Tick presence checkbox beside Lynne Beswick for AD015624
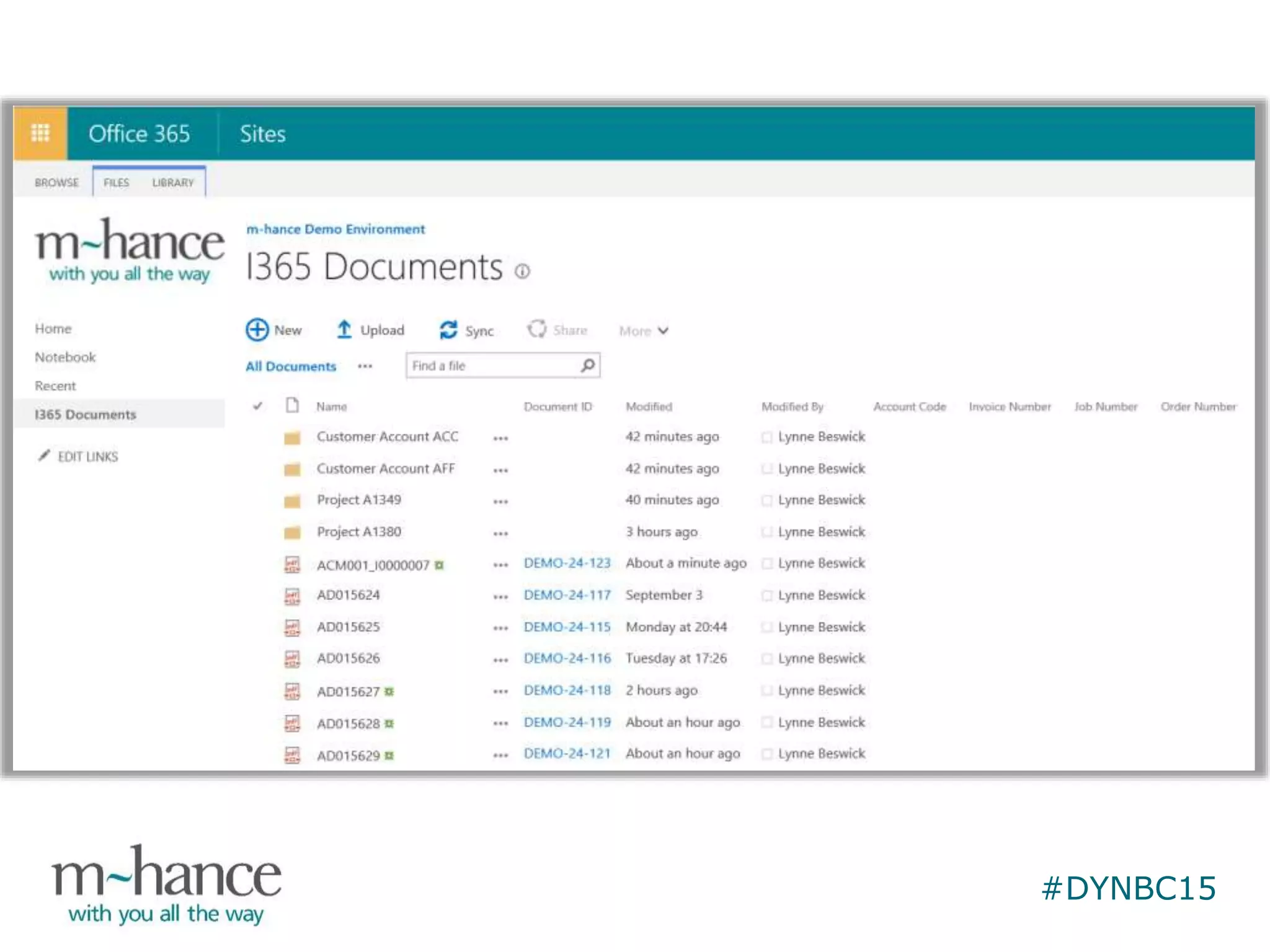Viewport: 1270px width, 952px height. tap(767, 596)
